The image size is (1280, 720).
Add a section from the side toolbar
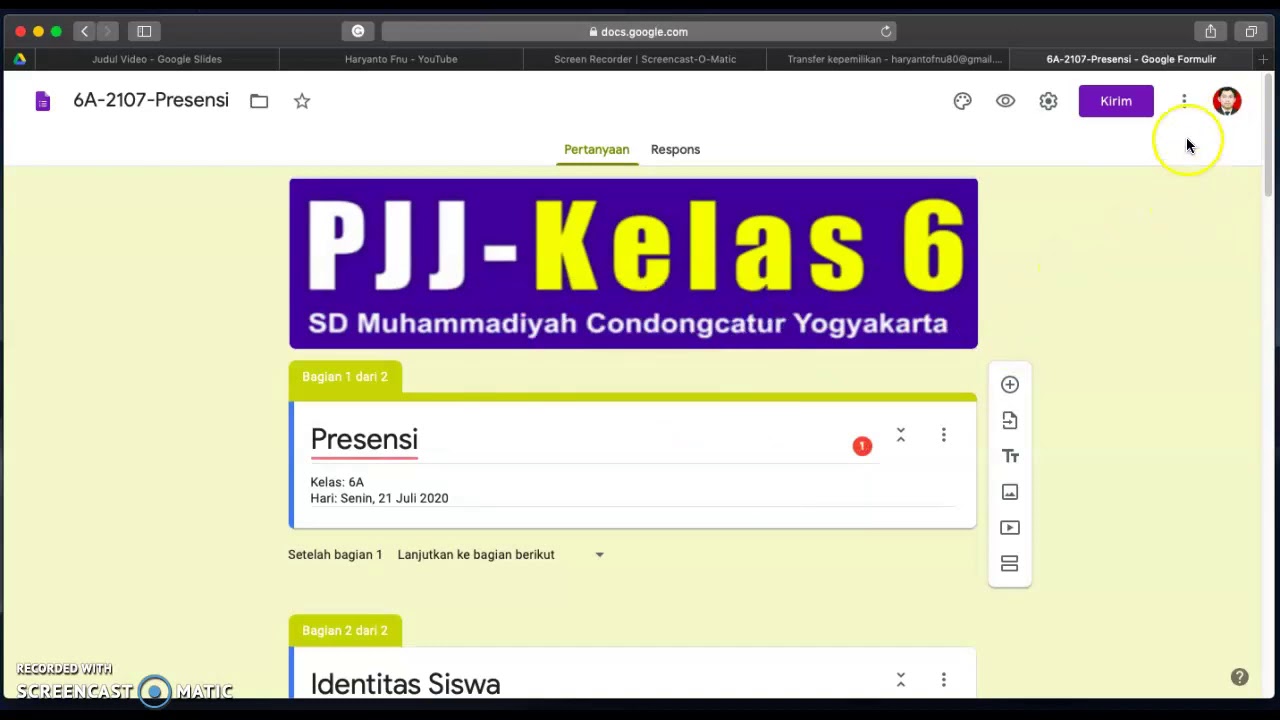pyautogui.click(x=1010, y=564)
